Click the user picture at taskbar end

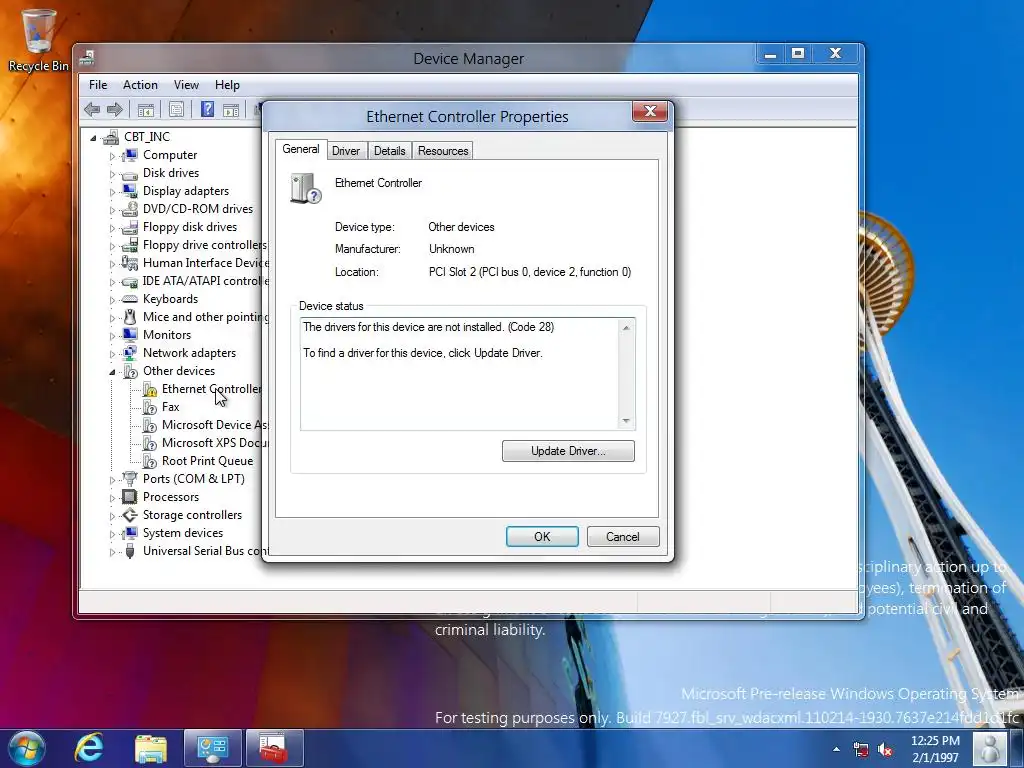click(990, 748)
